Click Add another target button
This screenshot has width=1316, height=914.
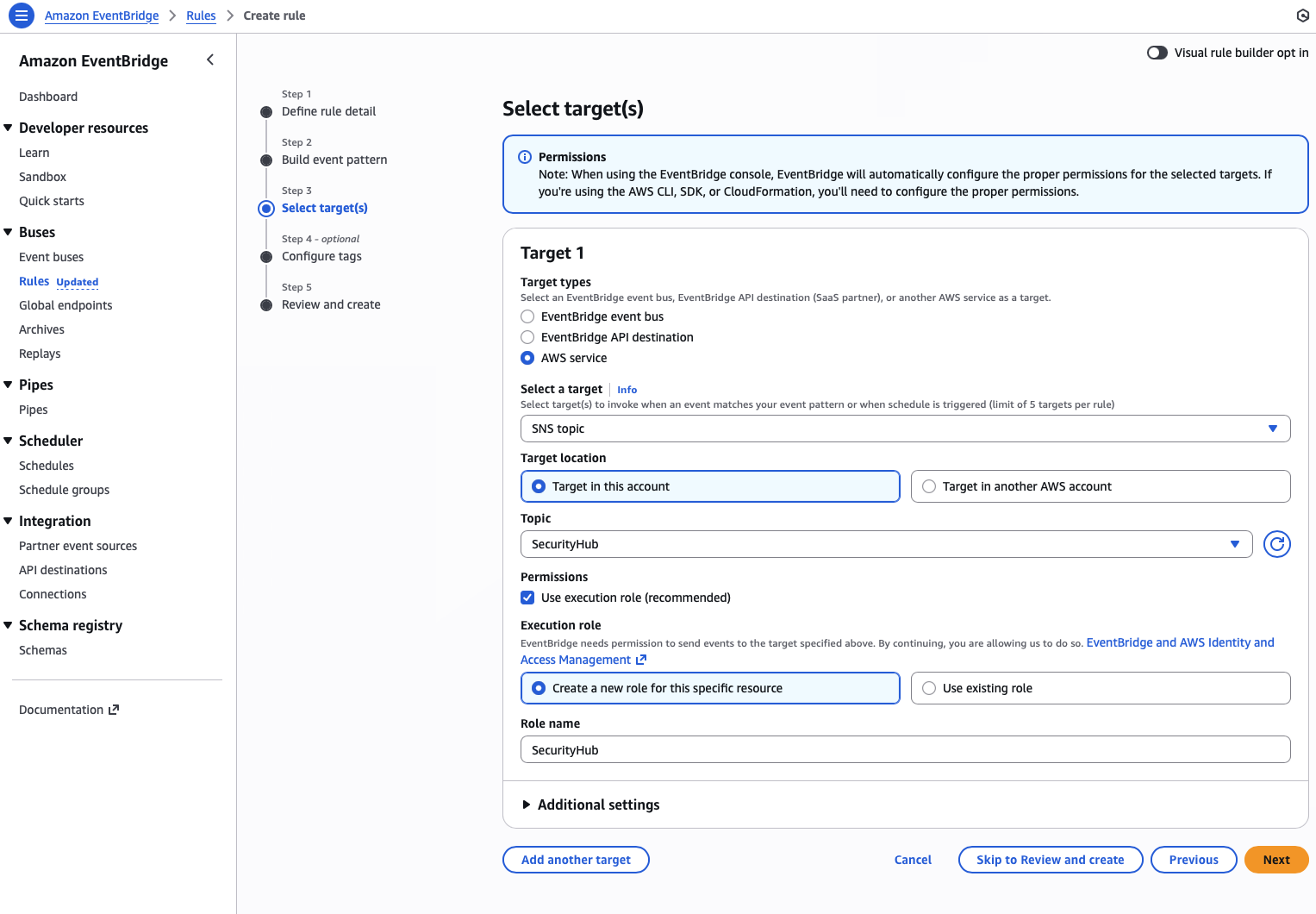(576, 860)
